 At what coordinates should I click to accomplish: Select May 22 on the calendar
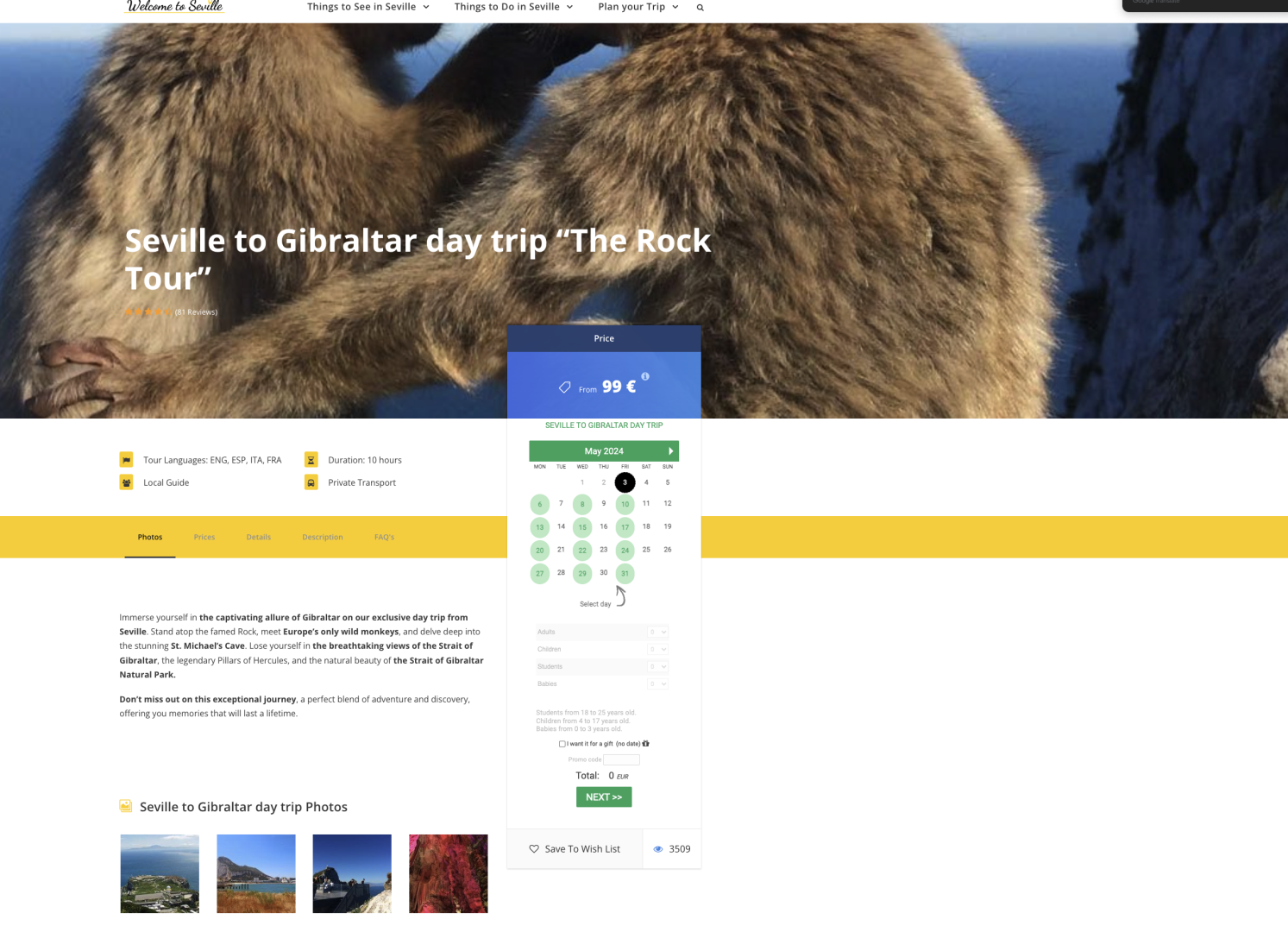[582, 551]
